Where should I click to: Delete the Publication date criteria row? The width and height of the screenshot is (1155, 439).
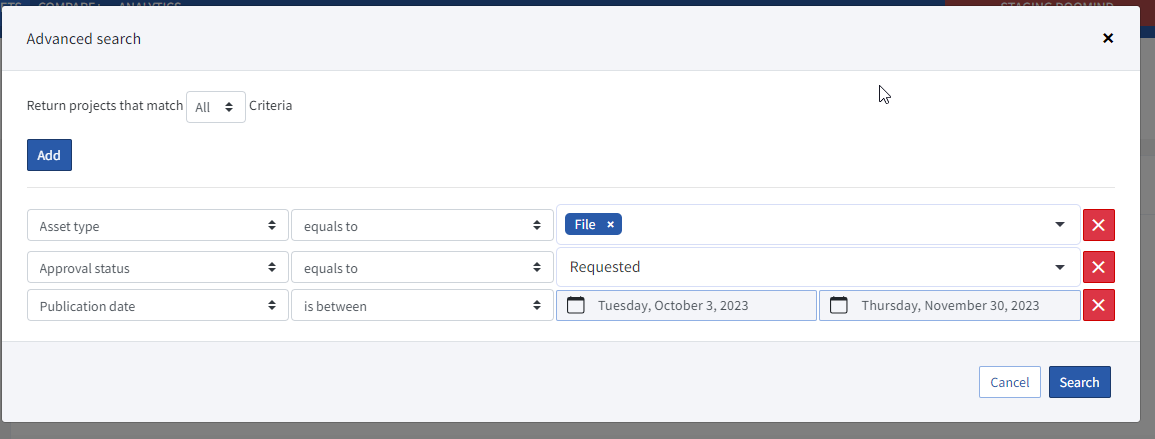pos(1098,306)
